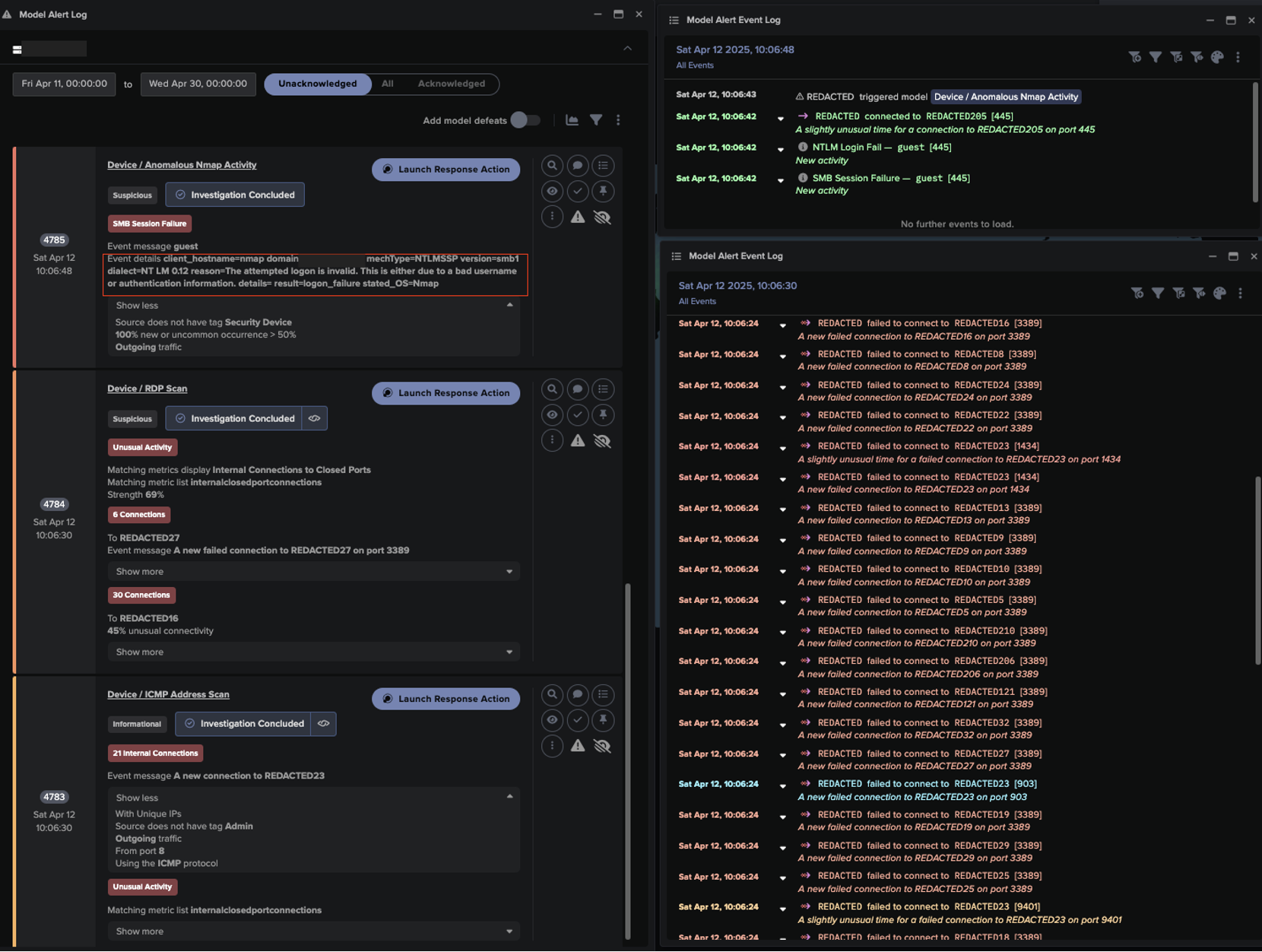1262x952 pixels.
Task: Expand Show more under ICMP internalclosedportconnections metric
Action: click(313, 931)
